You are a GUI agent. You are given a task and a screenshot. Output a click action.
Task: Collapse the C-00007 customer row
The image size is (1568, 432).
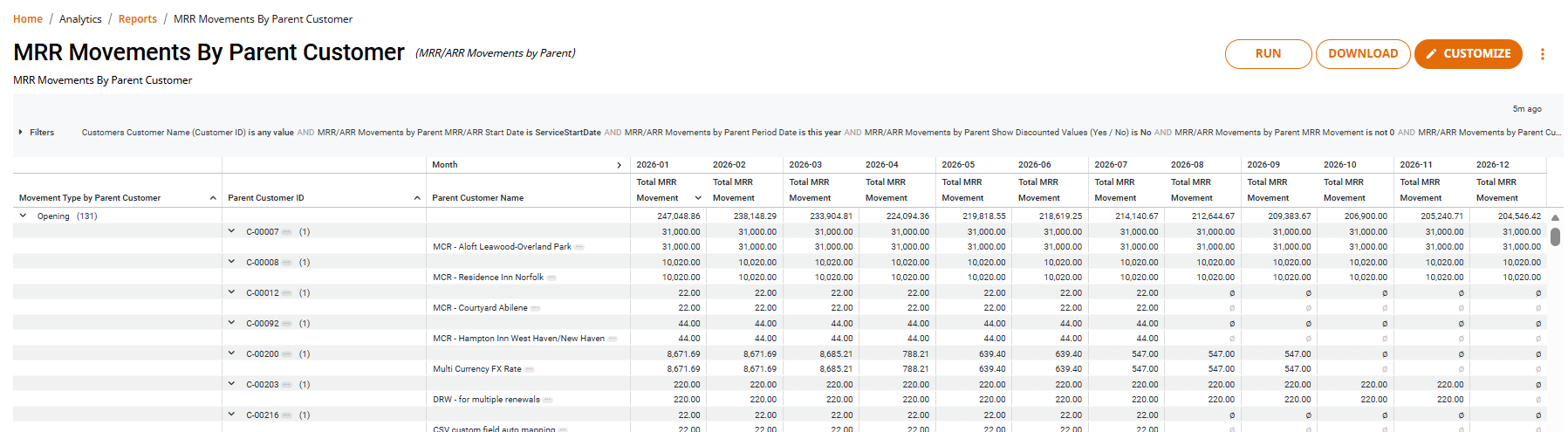click(x=232, y=231)
